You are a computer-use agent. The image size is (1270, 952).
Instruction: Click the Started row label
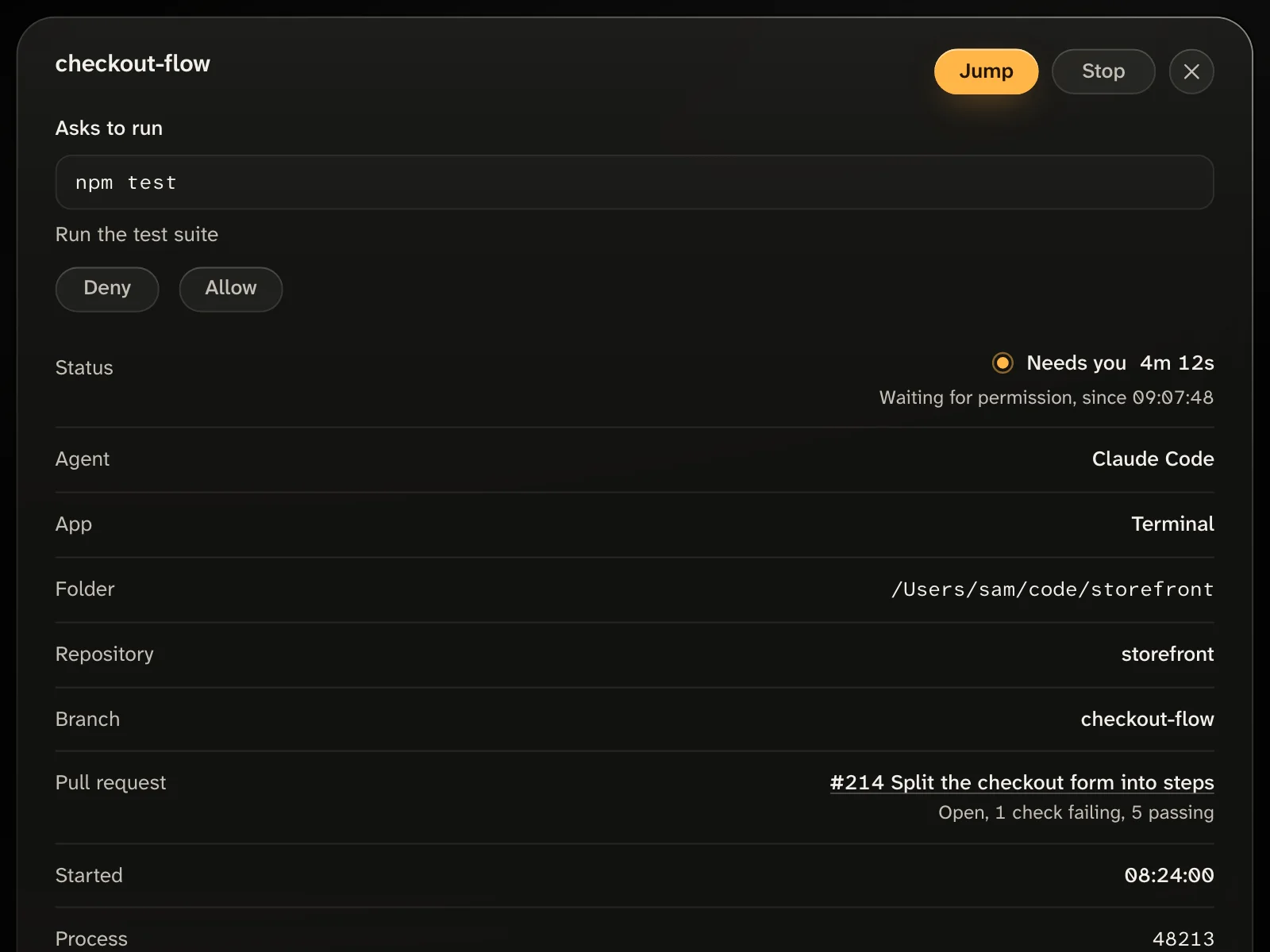(x=89, y=875)
